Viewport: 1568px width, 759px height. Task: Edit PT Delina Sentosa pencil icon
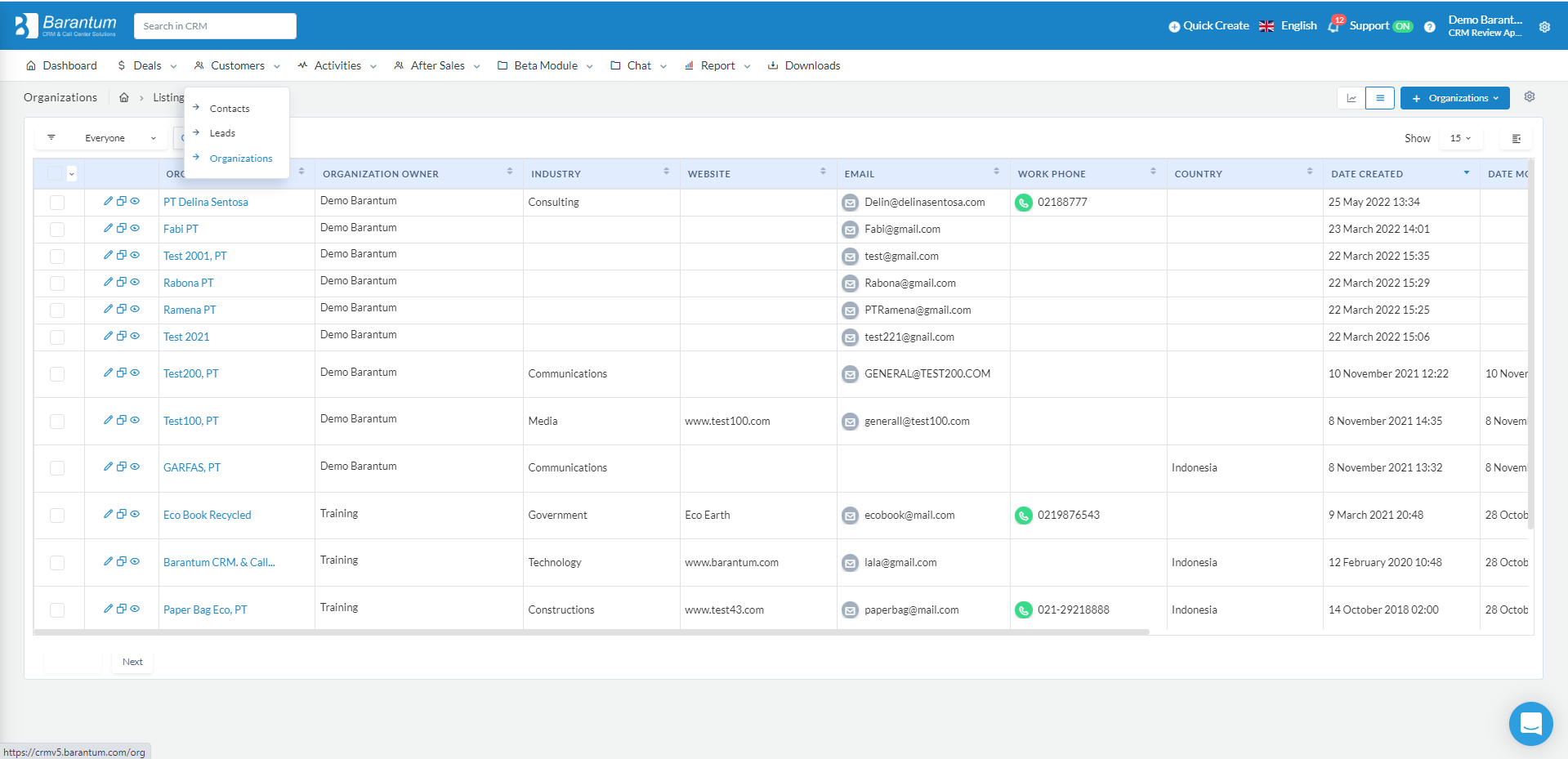point(108,201)
